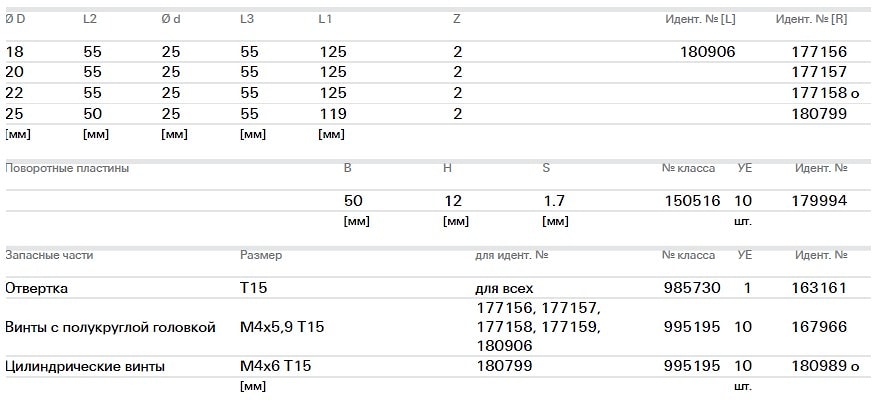Open ident number 177157 in the Ø20 row

point(818,72)
